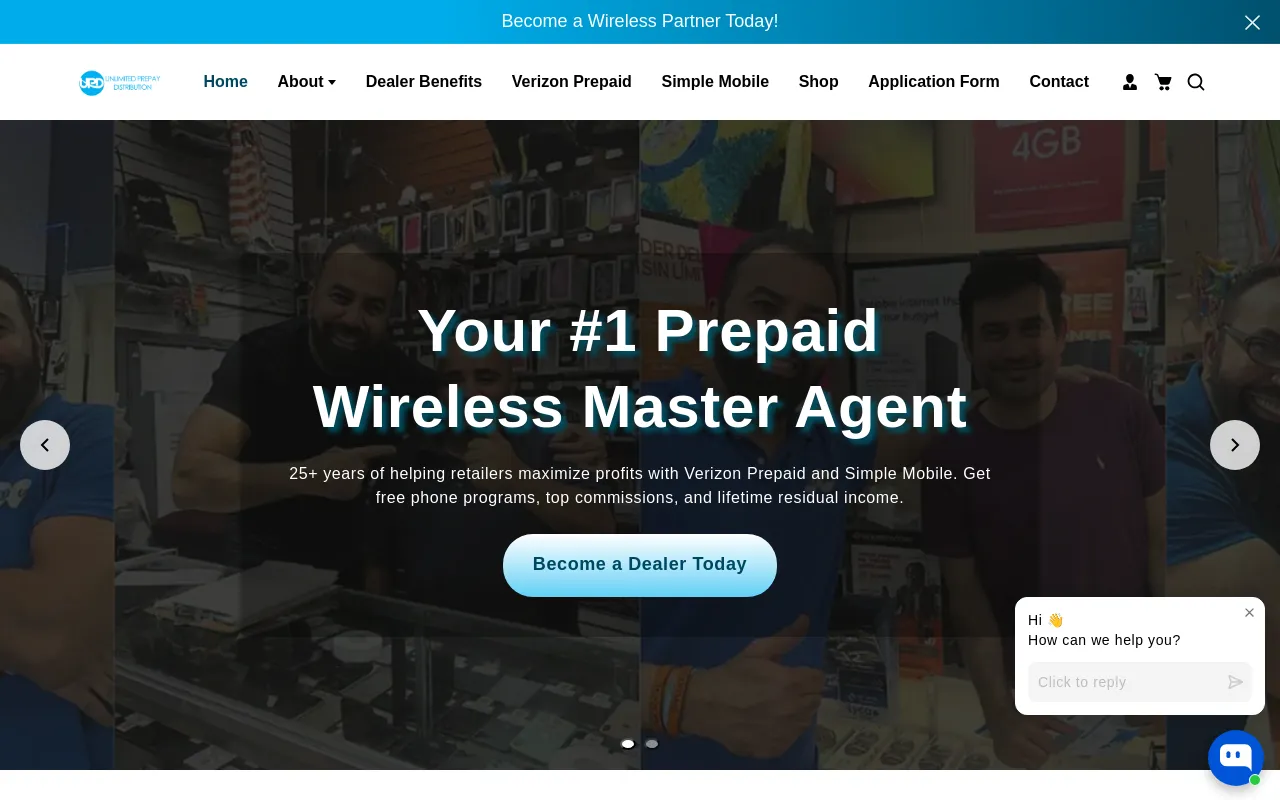Click the send arrow in chat reply
1280x800 pixels.
1236,682
